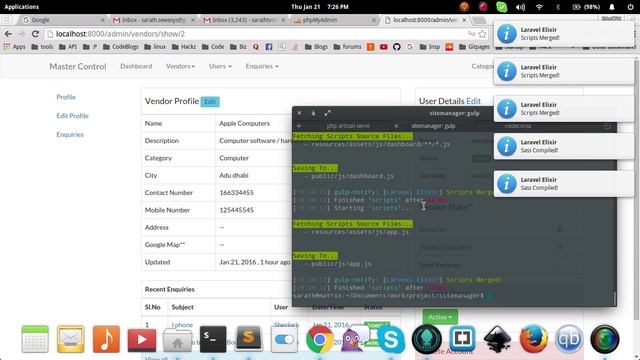Click the Master Control brand link

pyautogui.click(x=78, y=66)
